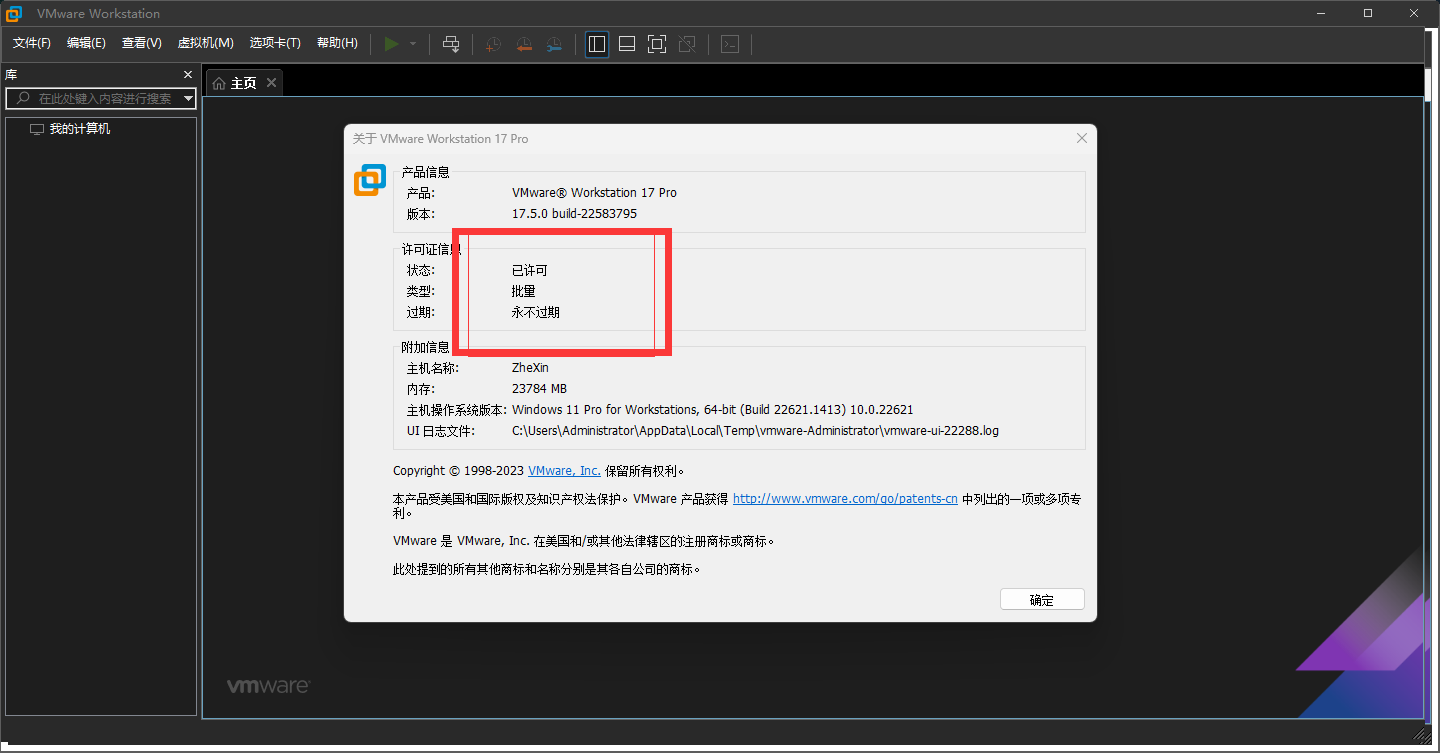Toggle the show library sidebar icon

click(597, 44)
